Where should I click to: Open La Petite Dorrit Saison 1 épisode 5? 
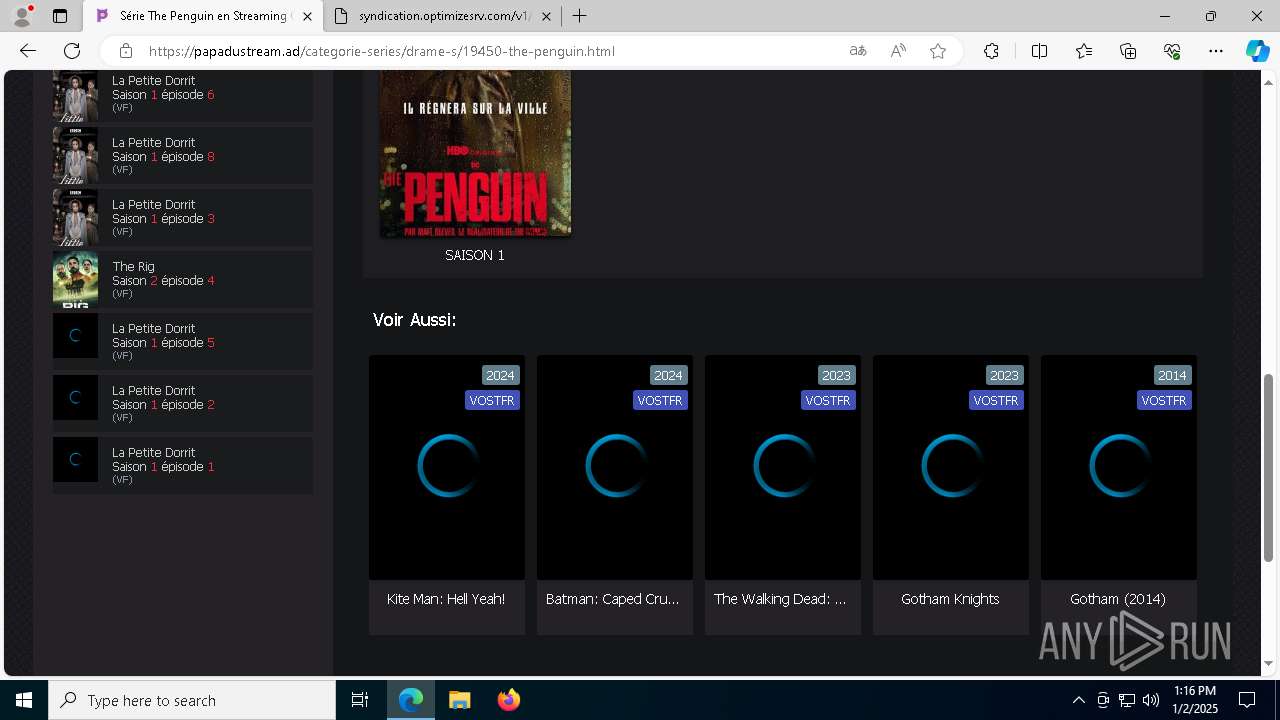[183, 342]
